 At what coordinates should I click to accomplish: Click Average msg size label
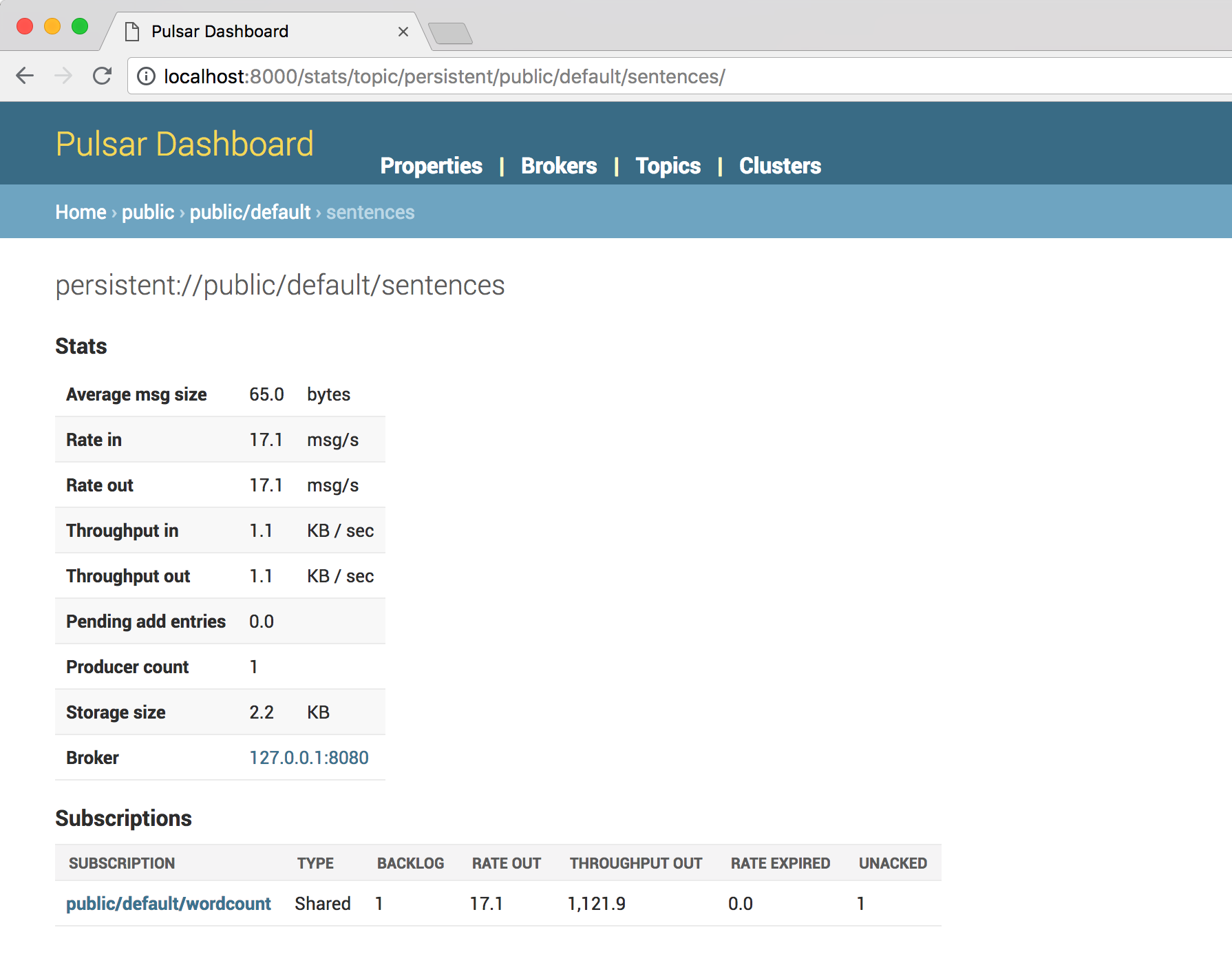(x=136, y=394)
